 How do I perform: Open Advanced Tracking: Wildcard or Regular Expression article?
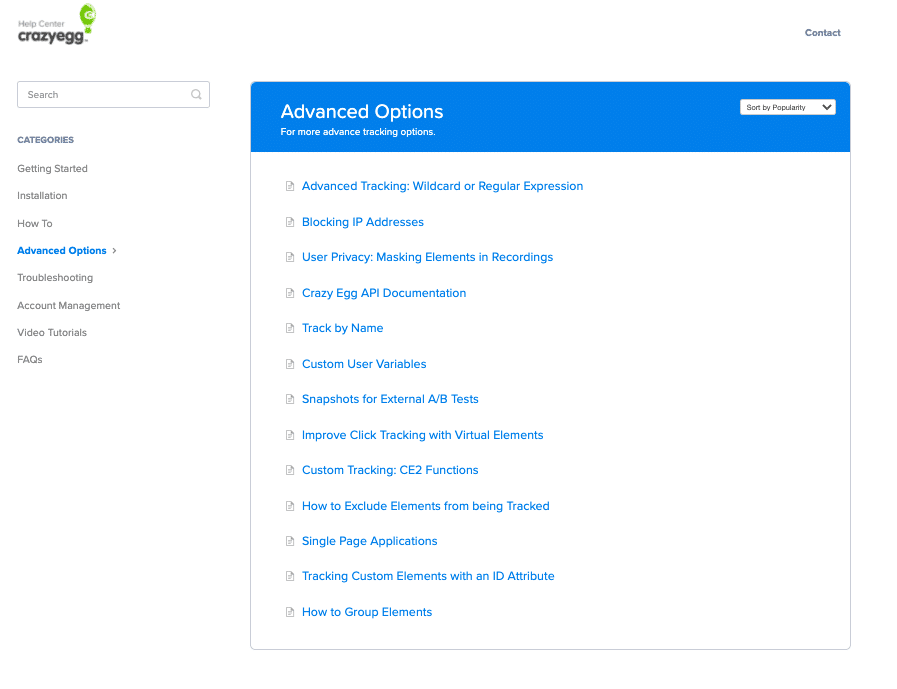pyautogui.click(x=442, y=186)
